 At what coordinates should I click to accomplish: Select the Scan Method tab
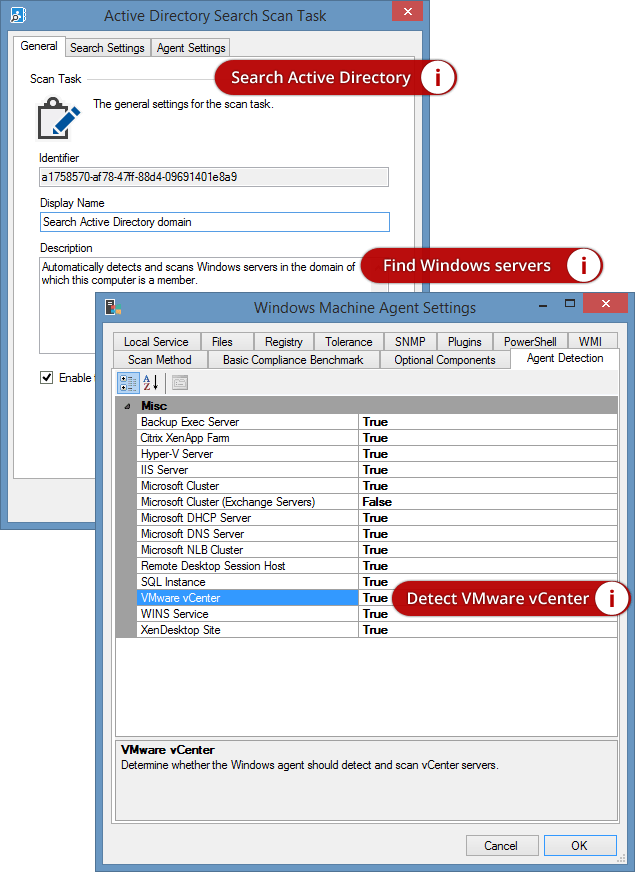(x=160, y=360)
